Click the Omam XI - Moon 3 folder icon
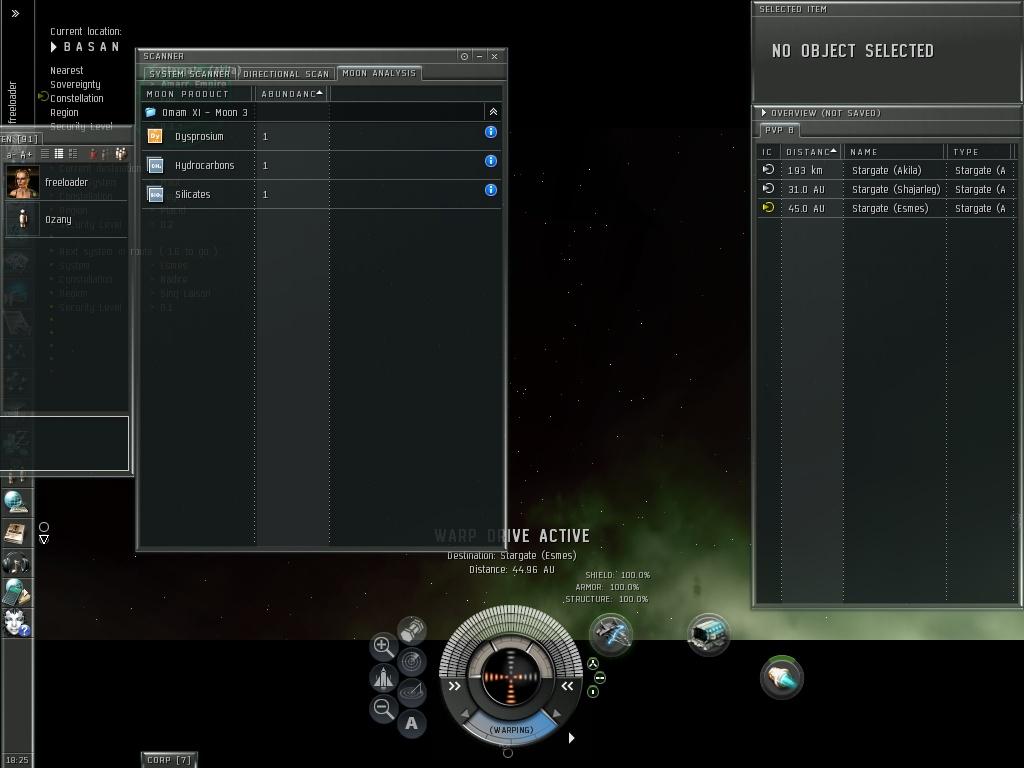Image resolution: width=1024 pixels, height=768 pixels. coord(151,112)
